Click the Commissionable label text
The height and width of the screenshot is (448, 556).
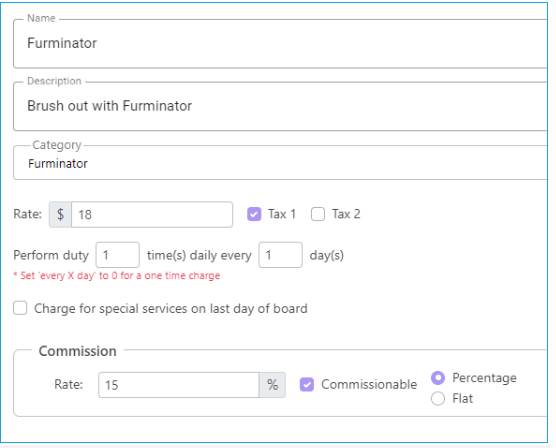click(x=369, y=385)
